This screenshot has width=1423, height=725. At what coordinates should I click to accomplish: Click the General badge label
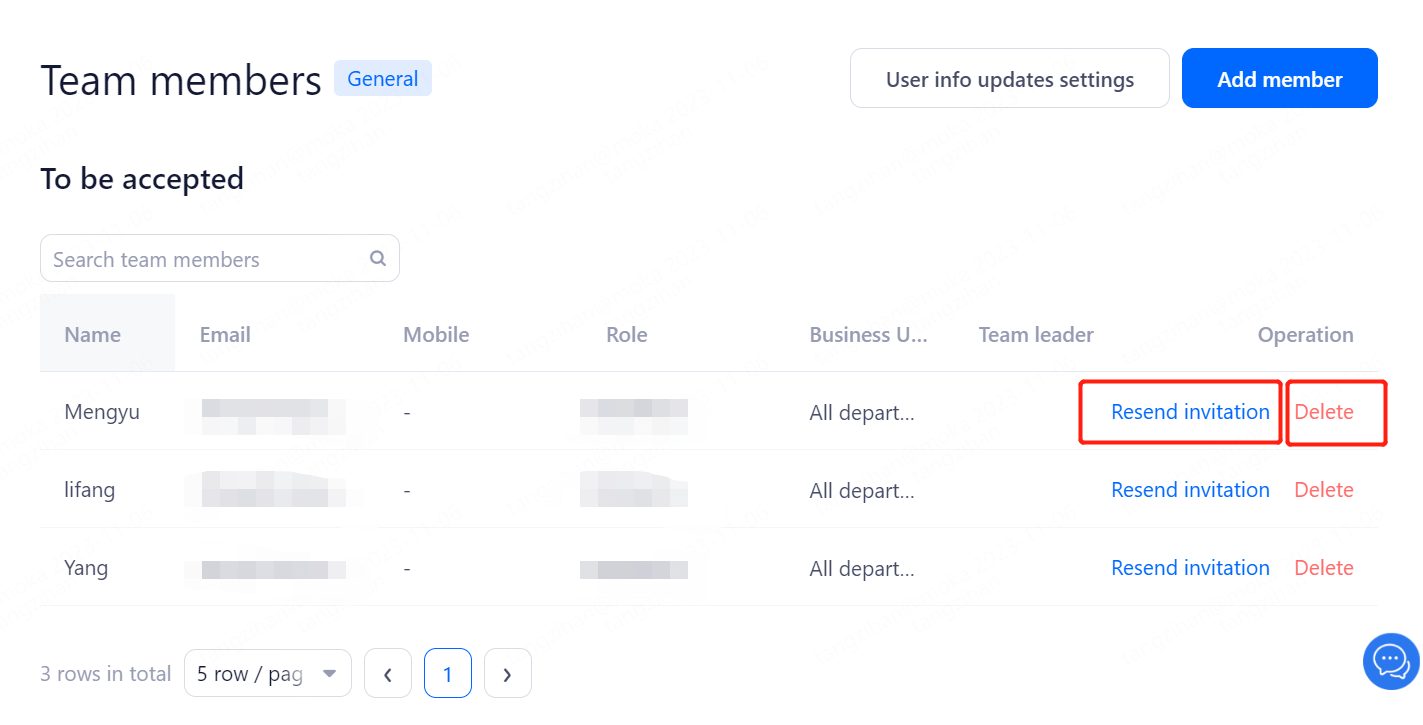(x=383, y=79)
